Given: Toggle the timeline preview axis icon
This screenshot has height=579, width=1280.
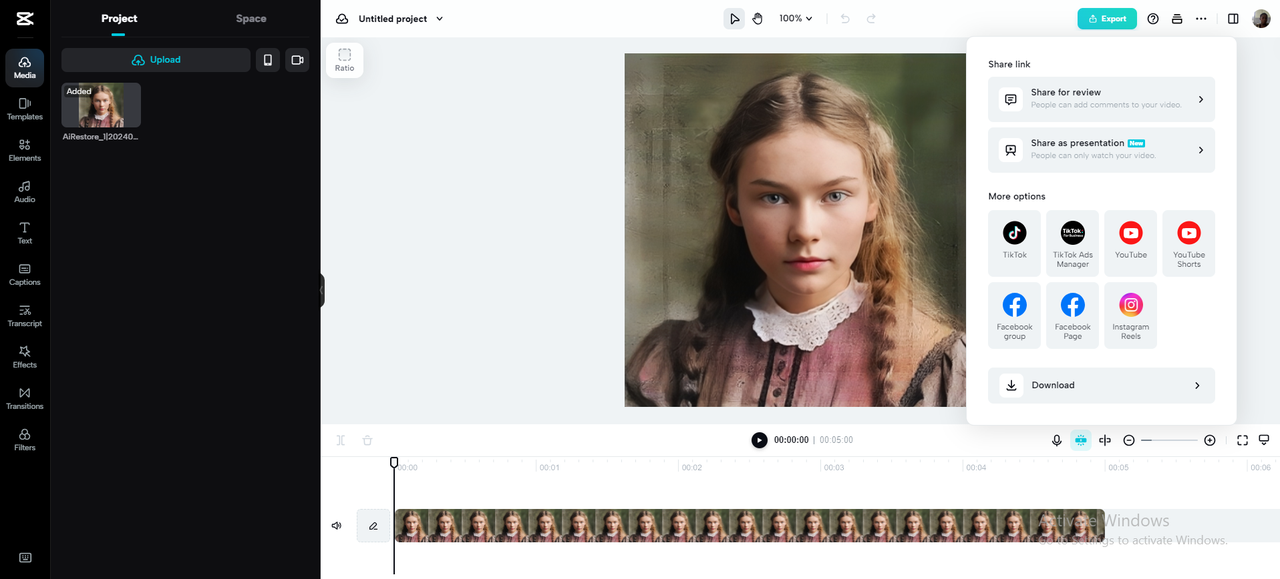Looking at the screenshot, I should (x=1105, y=440).
